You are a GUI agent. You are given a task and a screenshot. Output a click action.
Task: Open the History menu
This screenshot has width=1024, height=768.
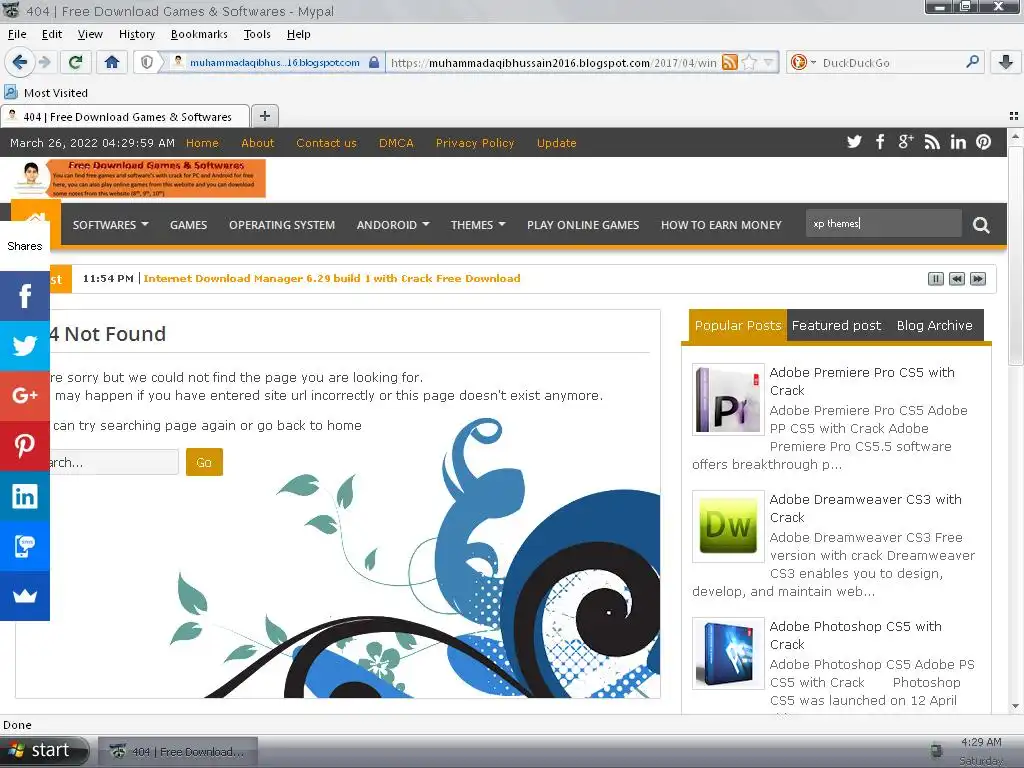pyautogui.click(x=136, y=34)
